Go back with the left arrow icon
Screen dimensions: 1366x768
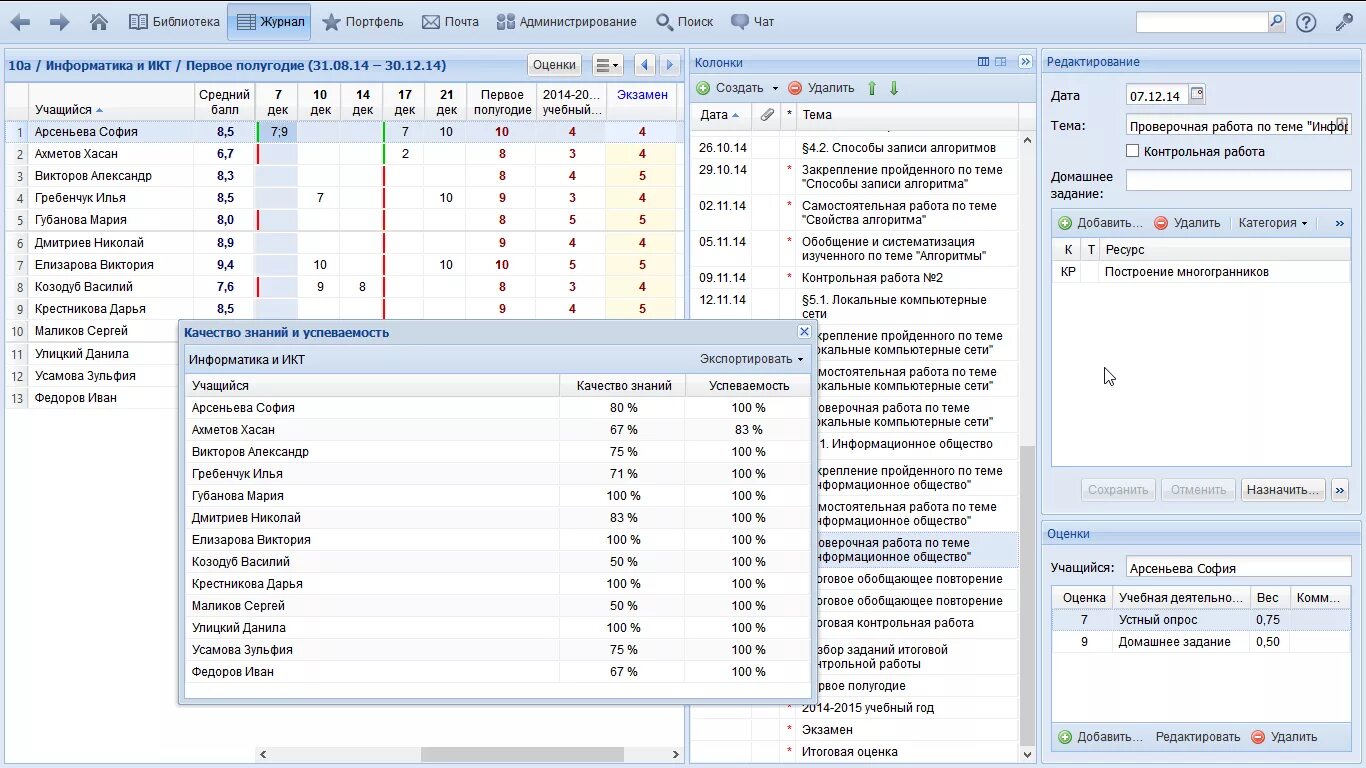coord(20,22)
